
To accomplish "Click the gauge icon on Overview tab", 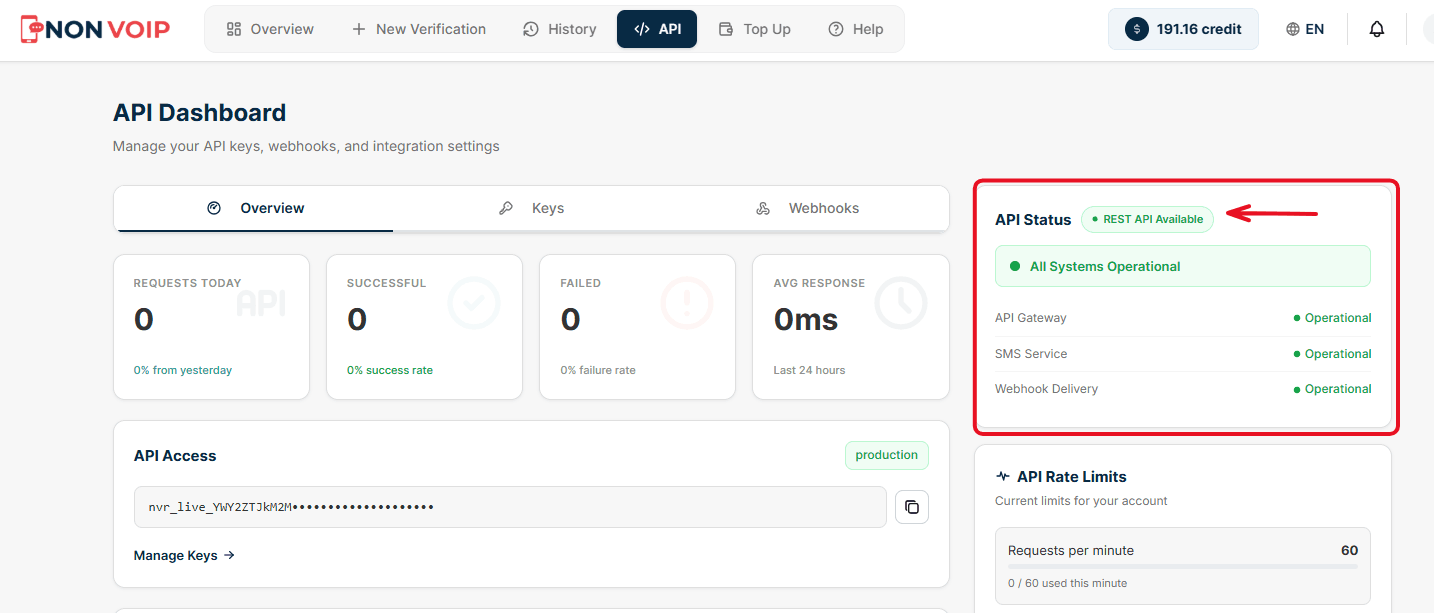I will point(214,208).
